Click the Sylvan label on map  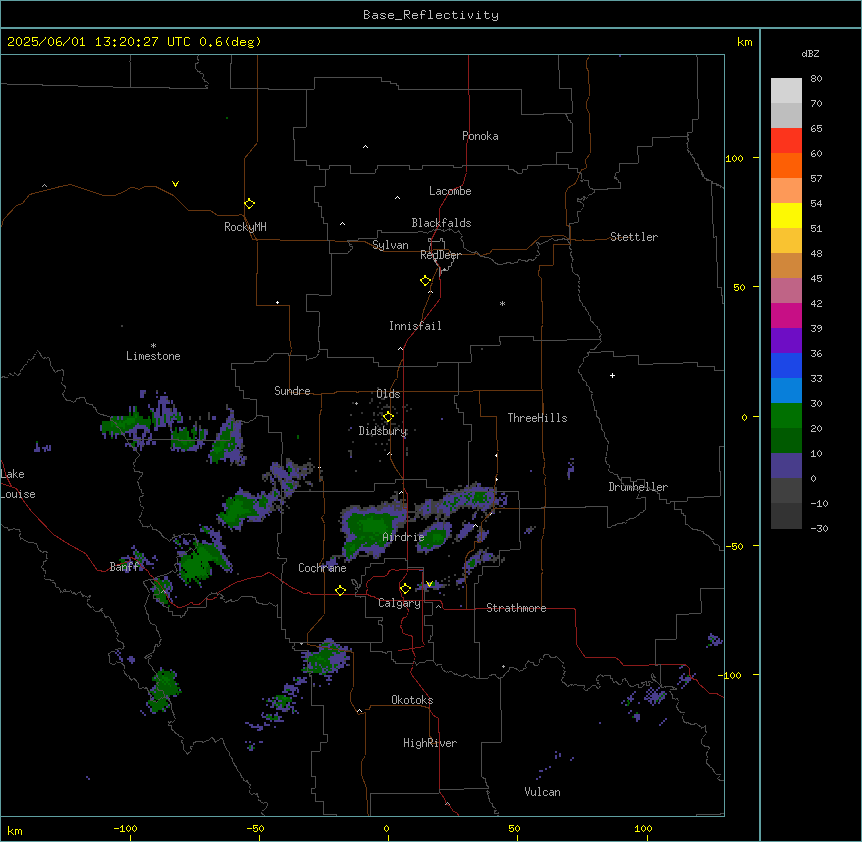pyautogui.click(x=390, y=245)
